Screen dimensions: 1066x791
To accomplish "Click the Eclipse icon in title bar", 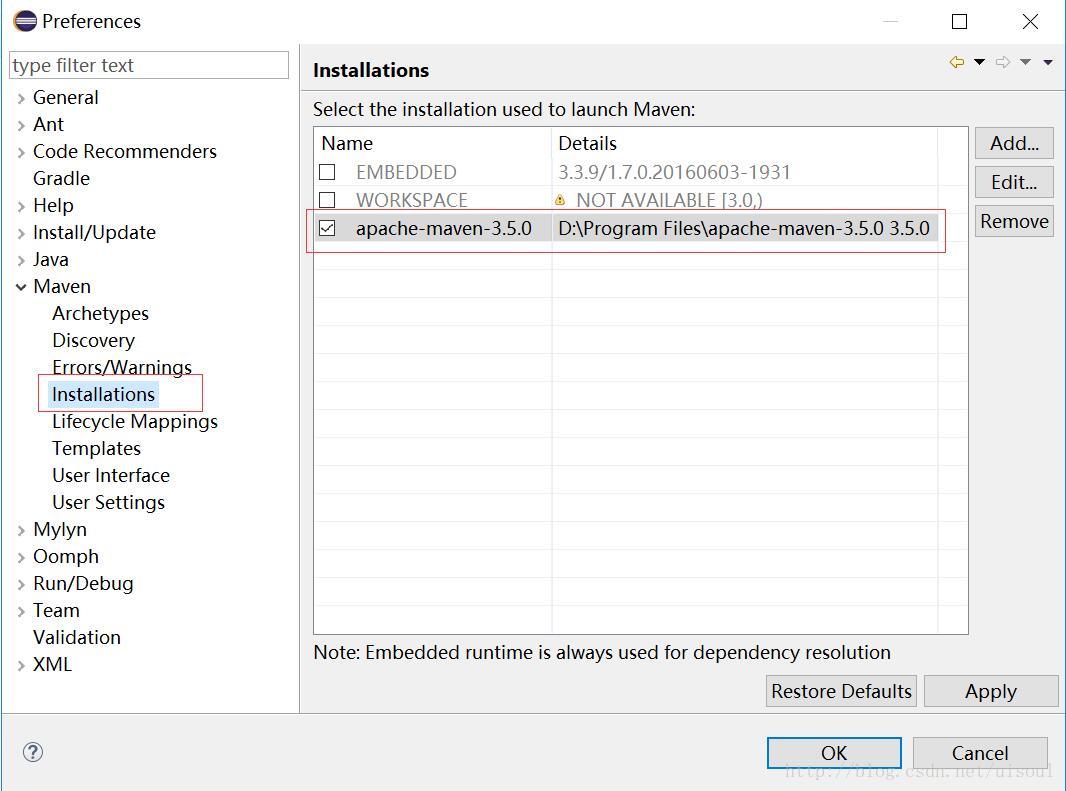I will (x=24, y=21).
